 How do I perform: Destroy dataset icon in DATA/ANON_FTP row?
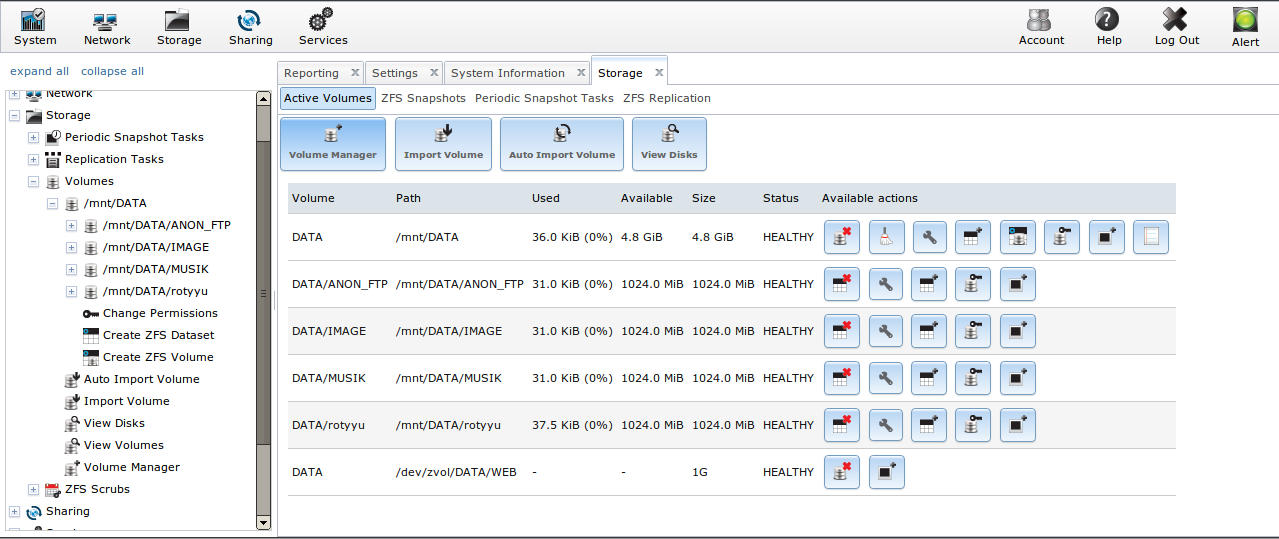(x=841, y=284)
